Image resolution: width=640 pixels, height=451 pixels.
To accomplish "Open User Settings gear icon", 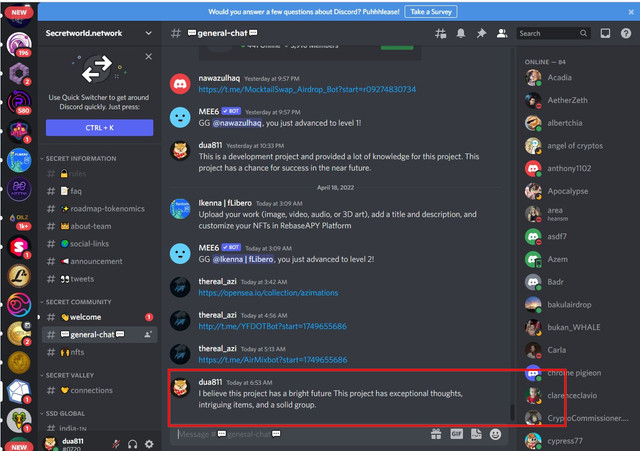I will [149, 444].
